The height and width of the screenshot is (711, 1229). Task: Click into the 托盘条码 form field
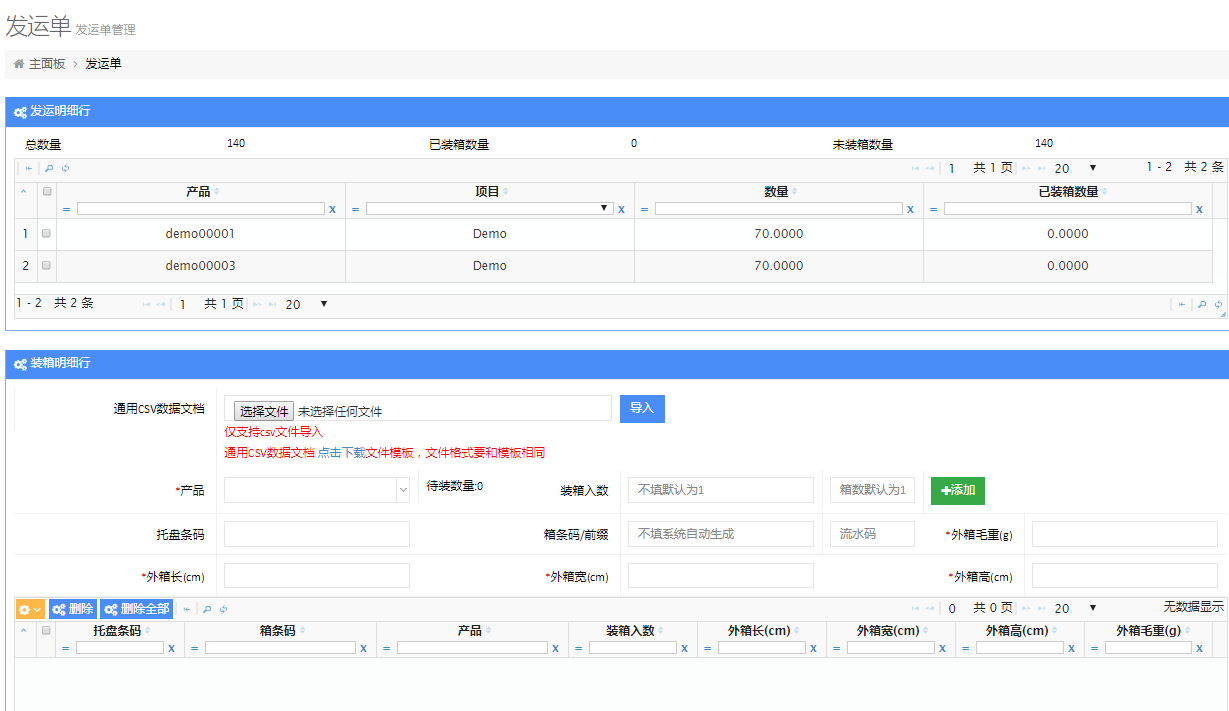click(x=317, y=534)
